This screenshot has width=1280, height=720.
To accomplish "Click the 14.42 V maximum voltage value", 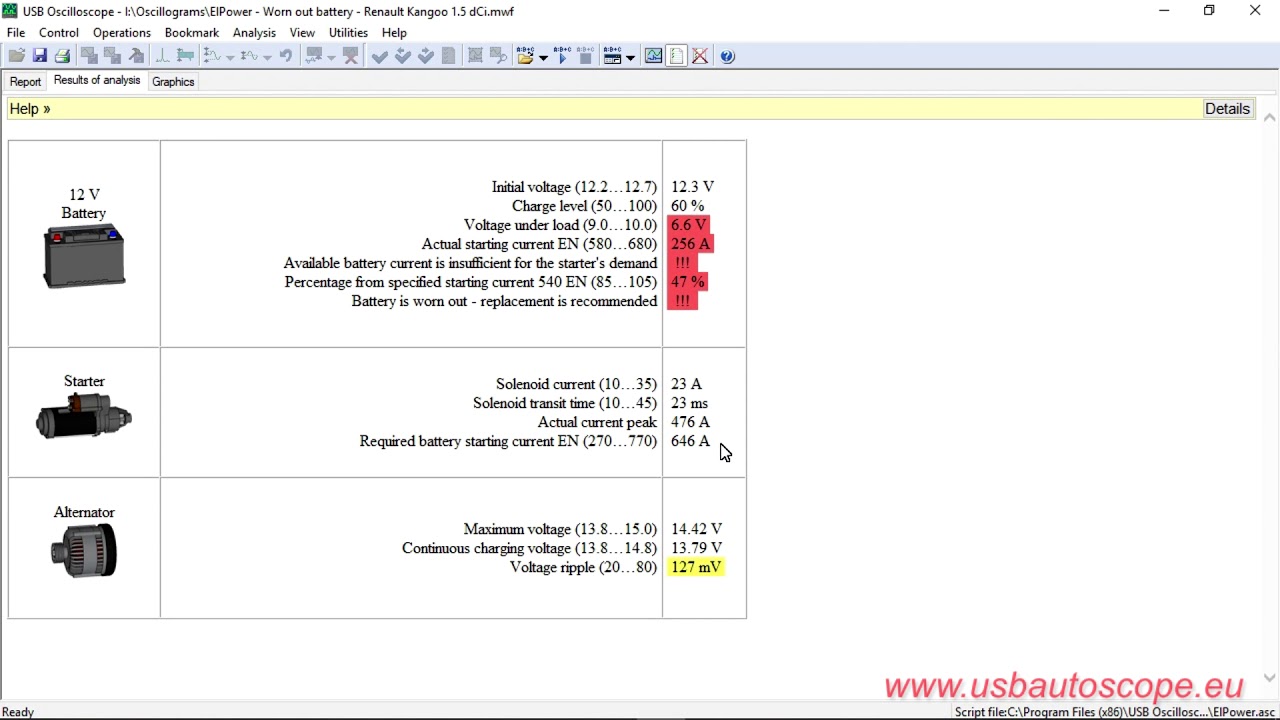I will tap(696, 529).
